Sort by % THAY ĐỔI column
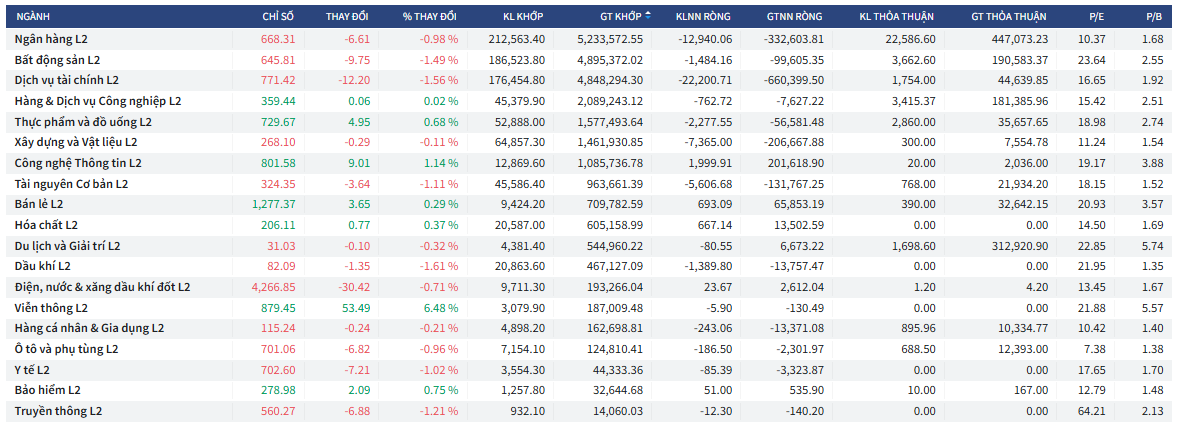Viewport: 1179px width, 428px height. pyautogui.click(x=429, y=17)
